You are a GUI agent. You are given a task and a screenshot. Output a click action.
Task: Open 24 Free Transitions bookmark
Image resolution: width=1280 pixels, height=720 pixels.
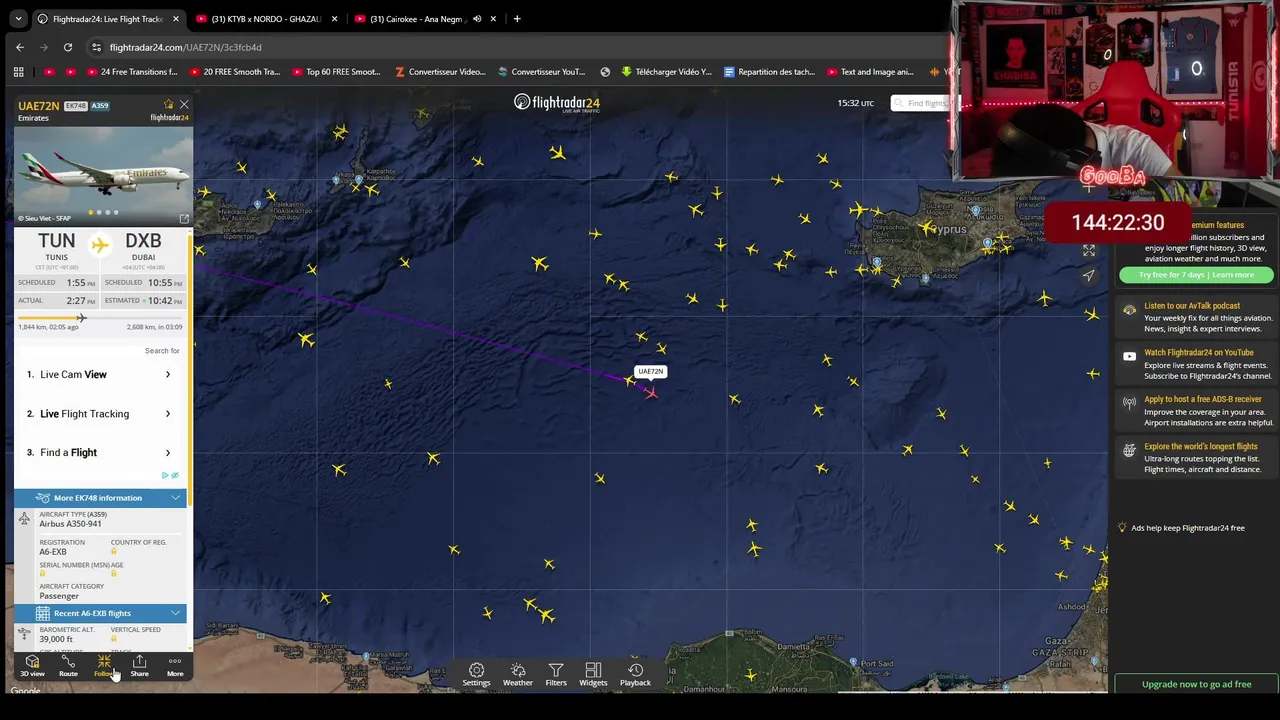pyautogui.click(x=131, y=72)
